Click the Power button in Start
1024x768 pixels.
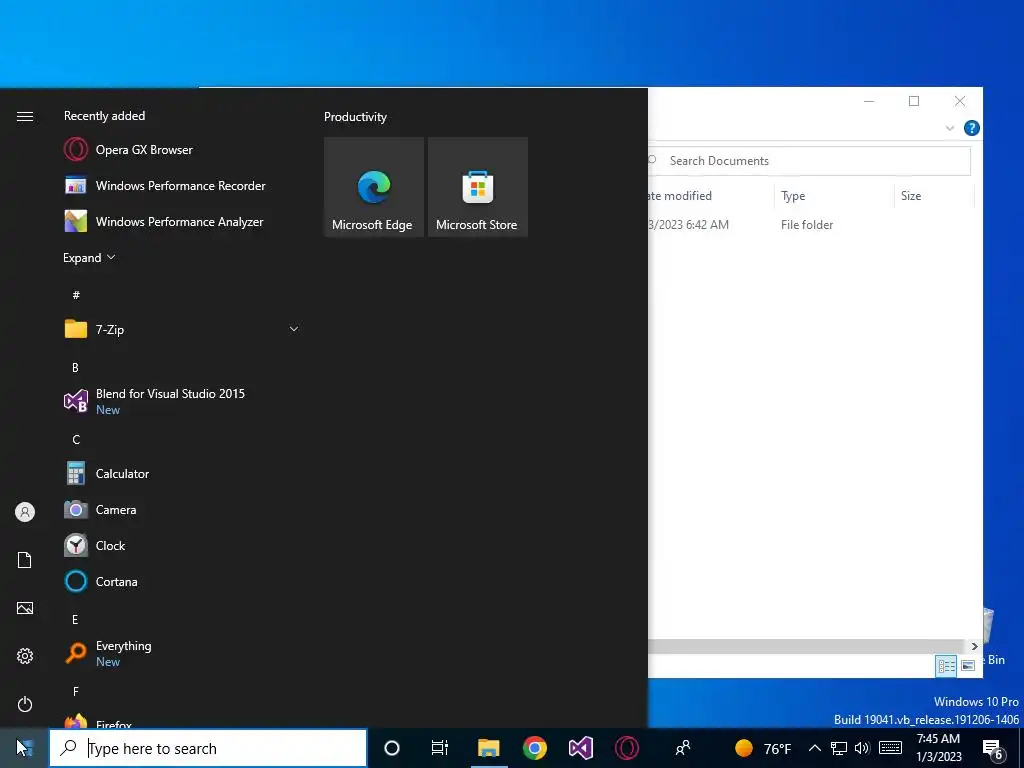point(25,704)
